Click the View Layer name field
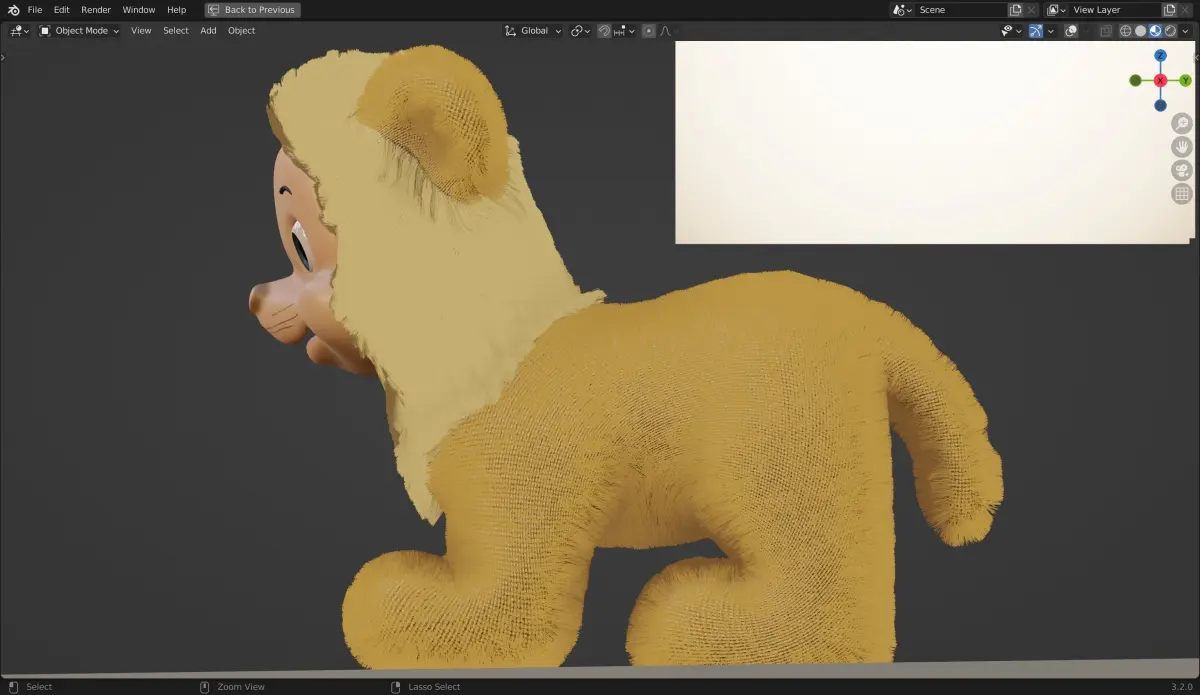The width and height of the screenshot is (1200, 695). pyautogui.click(x=1114, y=10)
